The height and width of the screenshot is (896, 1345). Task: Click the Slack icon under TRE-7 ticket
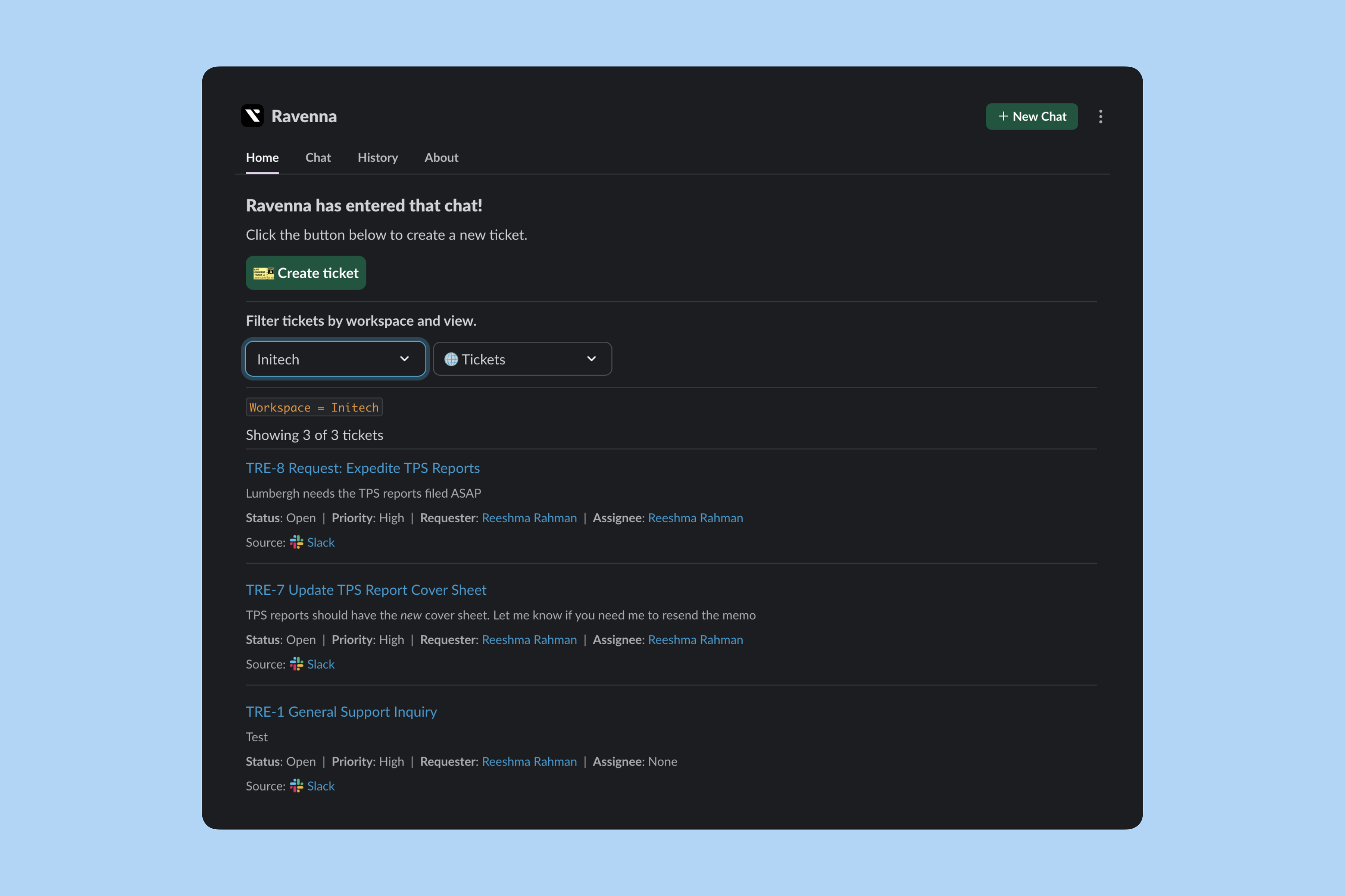click(297, 663)
